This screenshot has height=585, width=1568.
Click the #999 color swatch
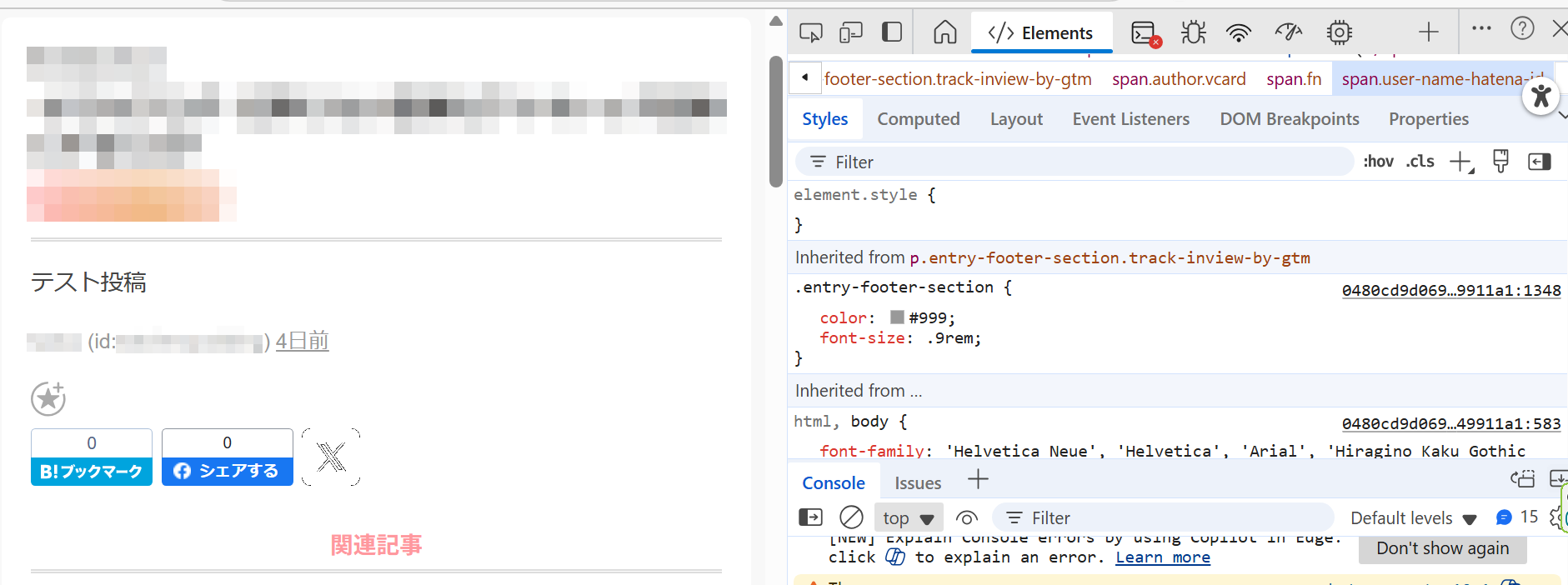coord(897,317)
